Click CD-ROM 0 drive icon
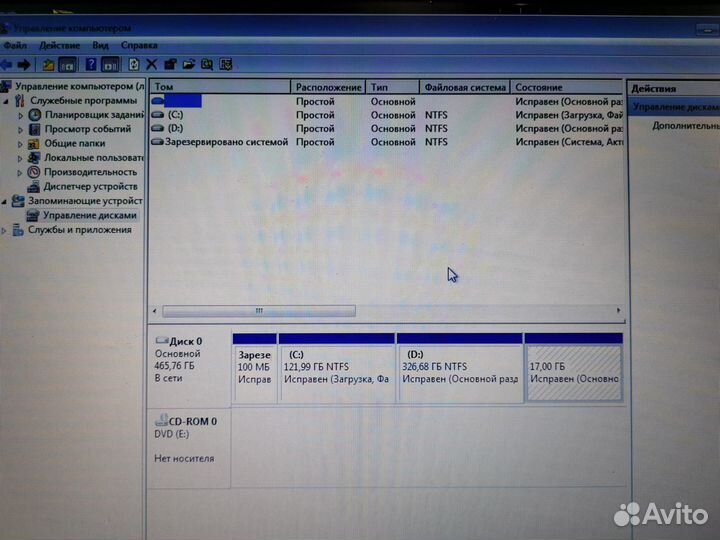 tap(162, 420)
